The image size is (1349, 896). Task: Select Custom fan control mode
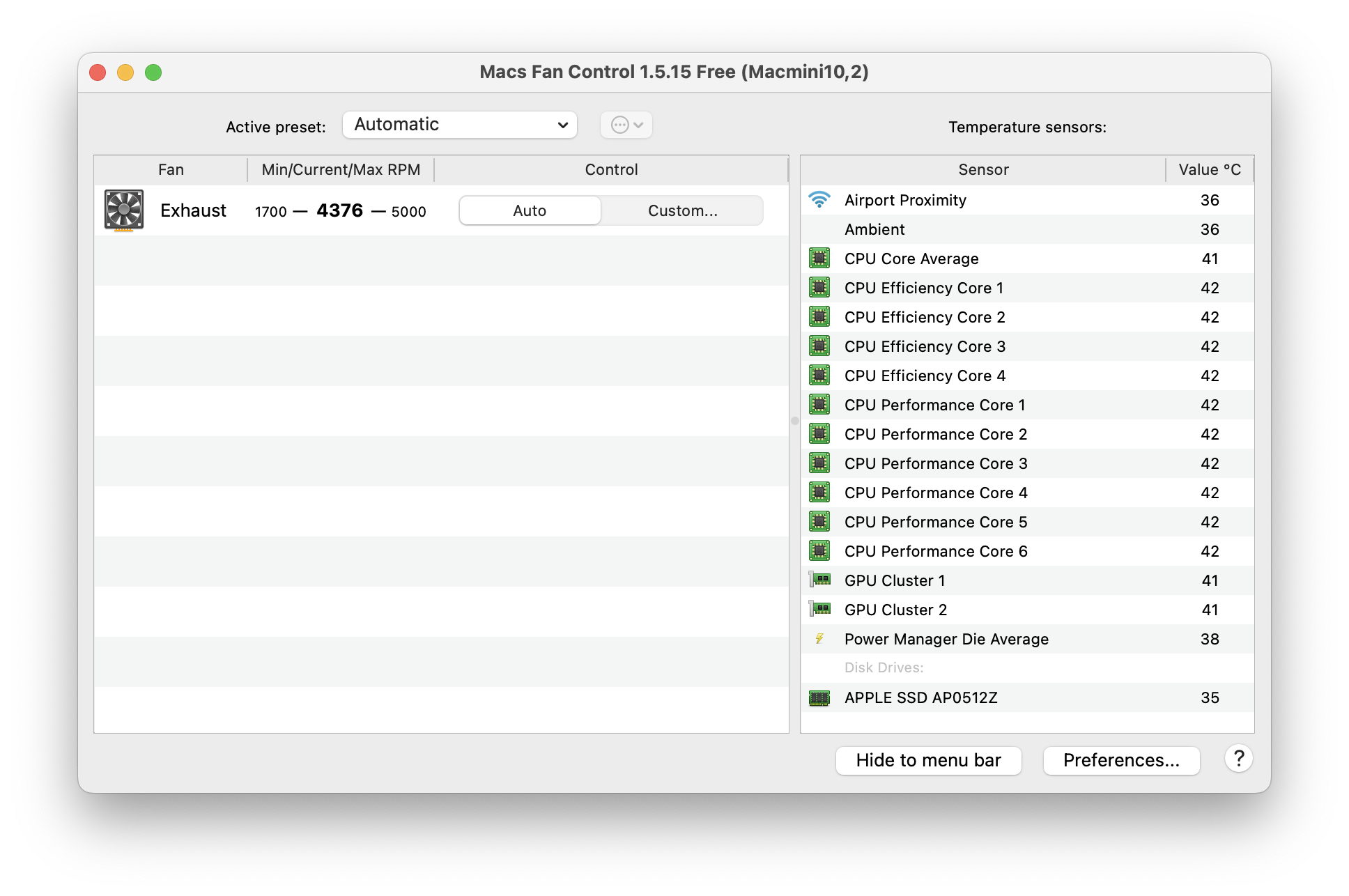click(682, 210)
